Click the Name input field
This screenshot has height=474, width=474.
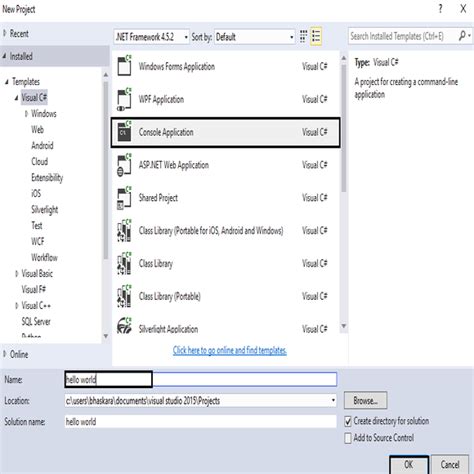tap(201, 379)
